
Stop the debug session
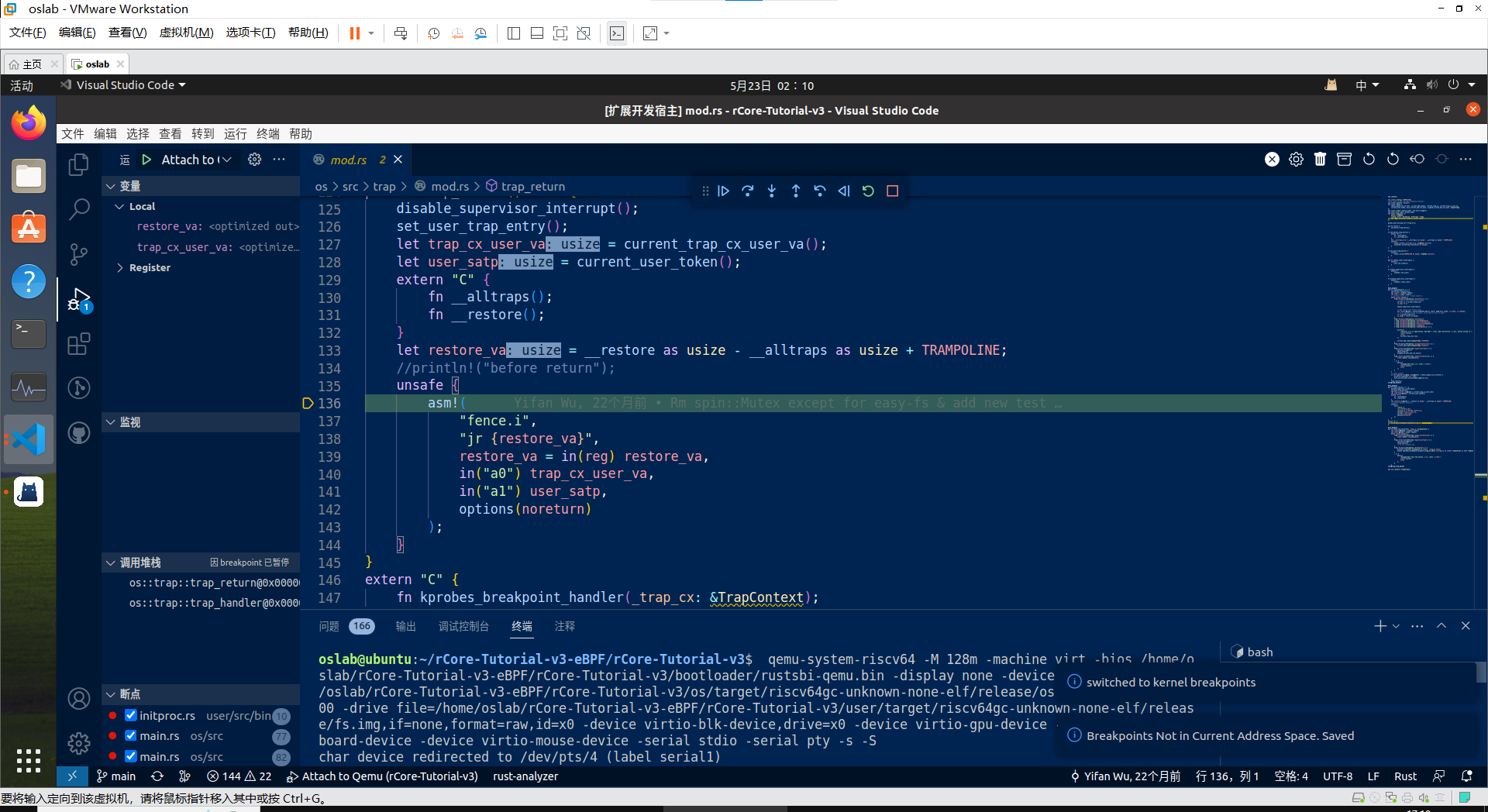(892, 191)
